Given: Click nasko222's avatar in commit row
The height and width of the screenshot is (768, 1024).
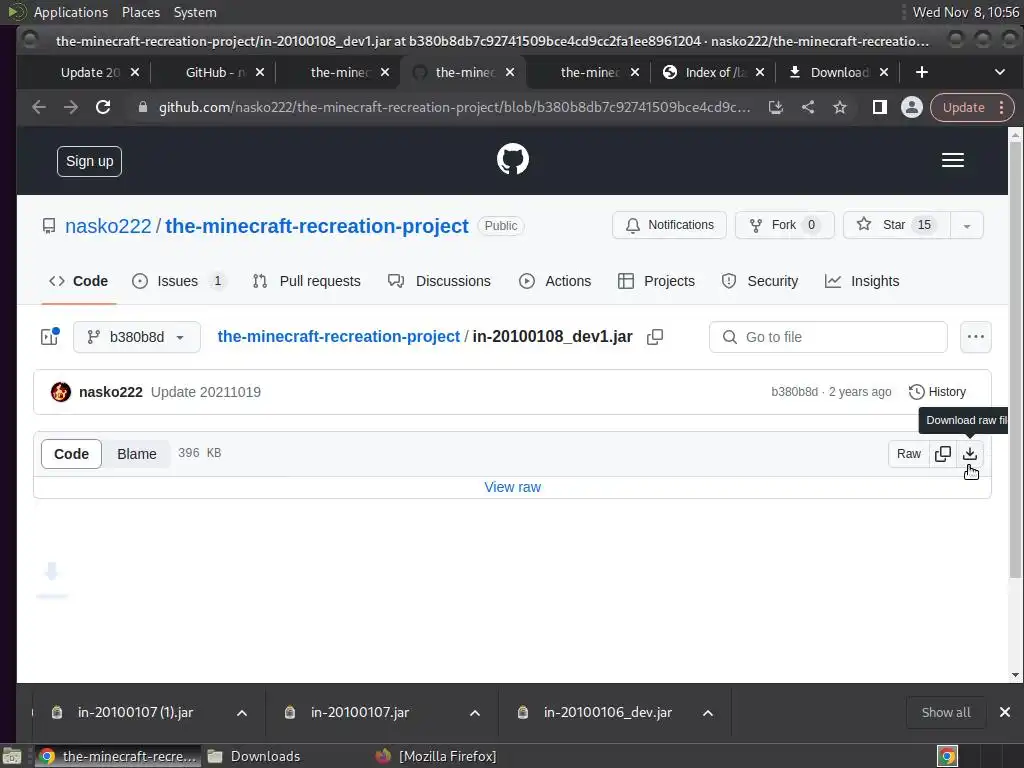Looking at the screenshot, I should click(x=61, y=392).
